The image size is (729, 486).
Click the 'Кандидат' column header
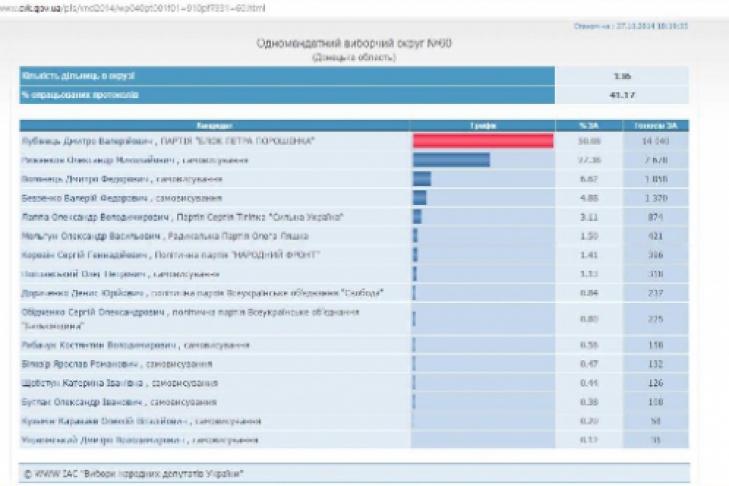[x=214, y=125]
